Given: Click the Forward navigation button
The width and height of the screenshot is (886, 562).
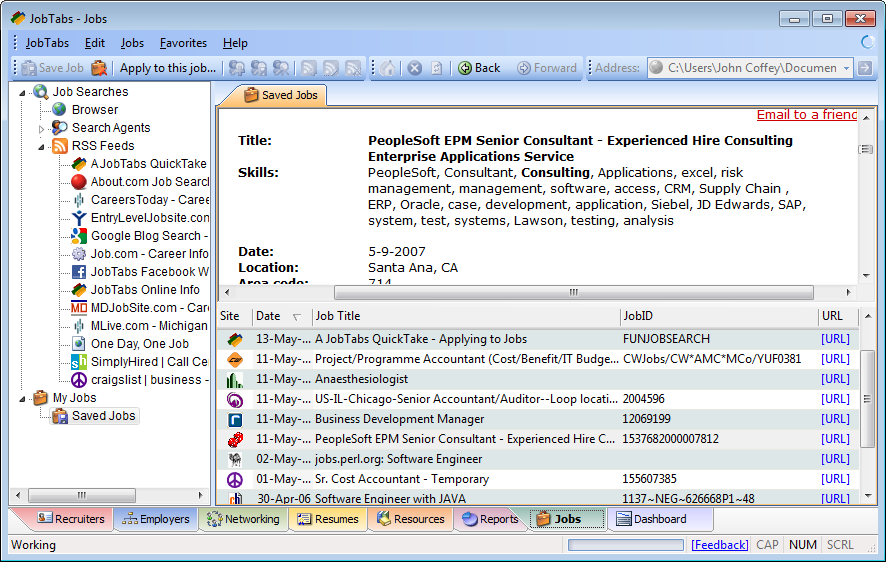Looking at the screenshot, I should tap(547, 68).
